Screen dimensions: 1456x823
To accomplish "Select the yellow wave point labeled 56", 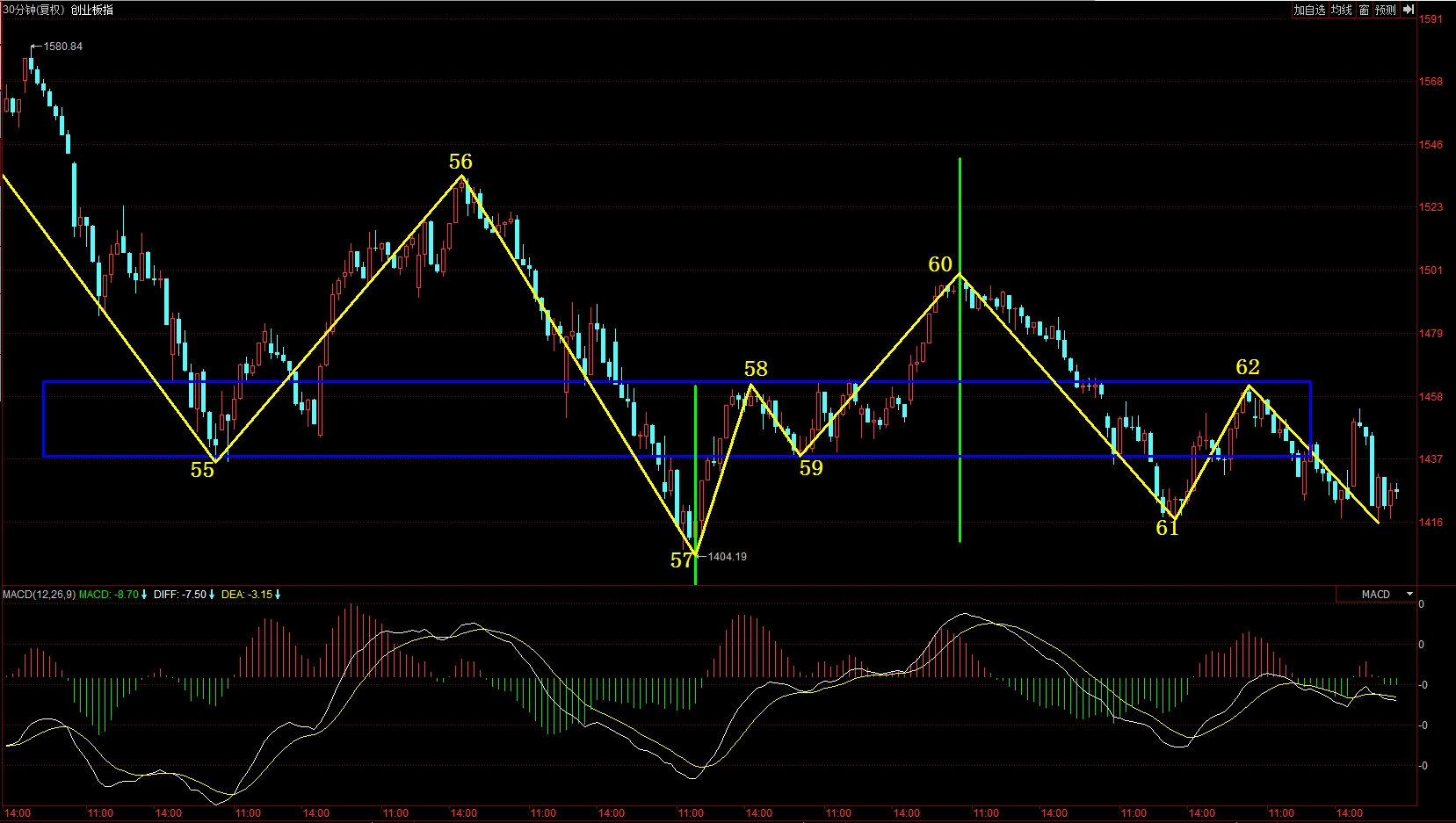I will click(460, 162).
